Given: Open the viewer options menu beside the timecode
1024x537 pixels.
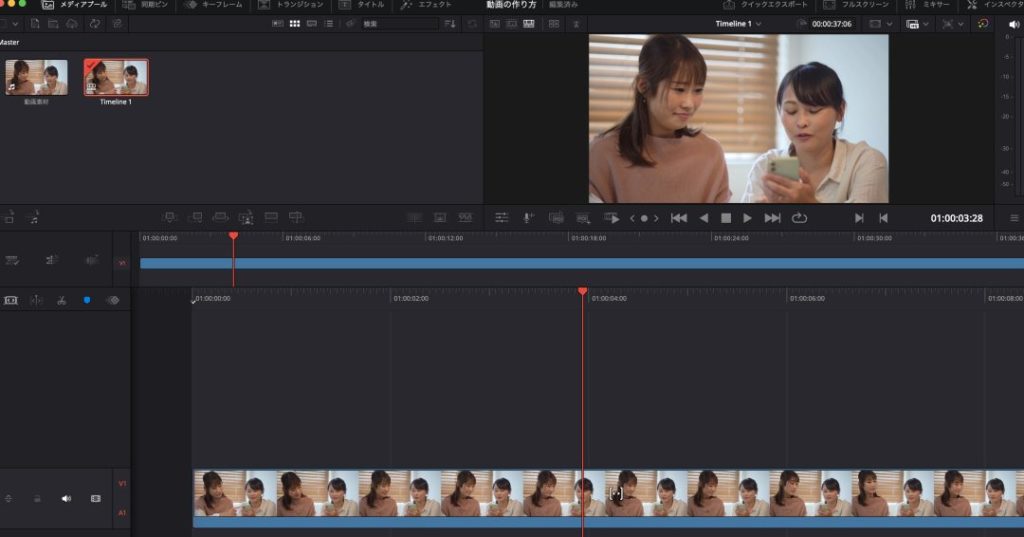Looking at the screenshot, I should (x=1014, y=218).
